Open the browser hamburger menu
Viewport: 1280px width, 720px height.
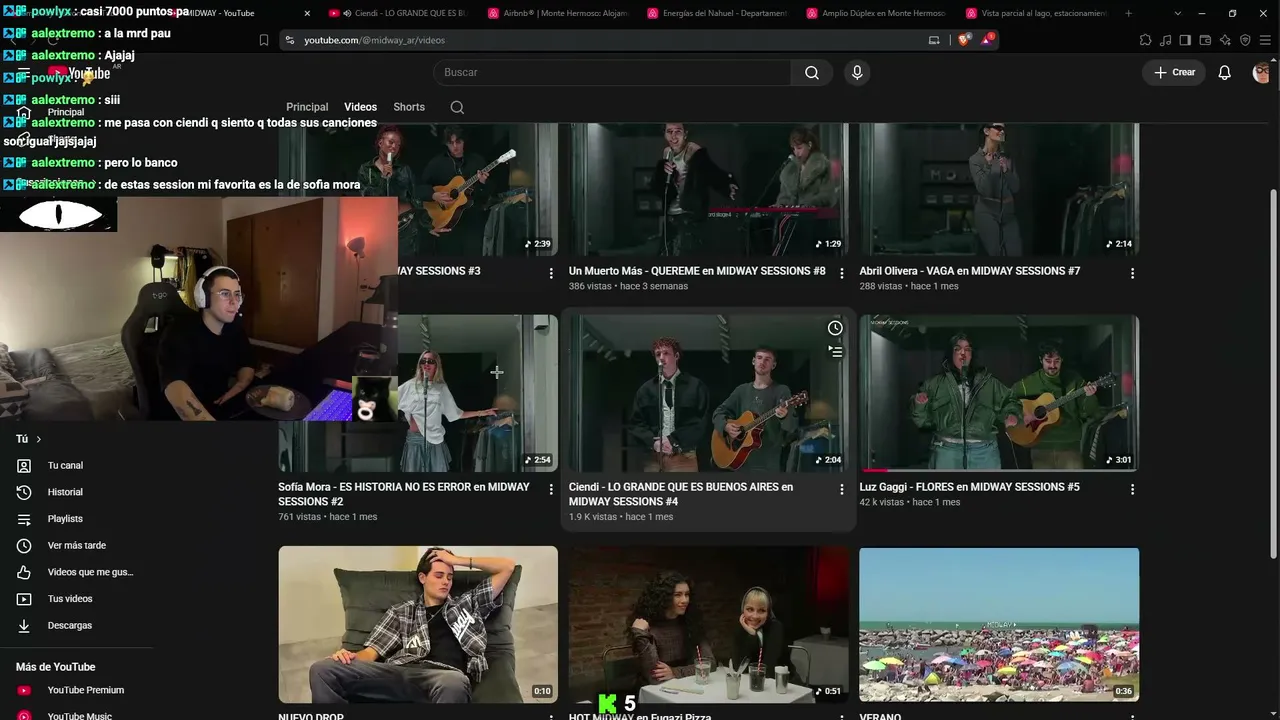click(x=1265, y=40)
